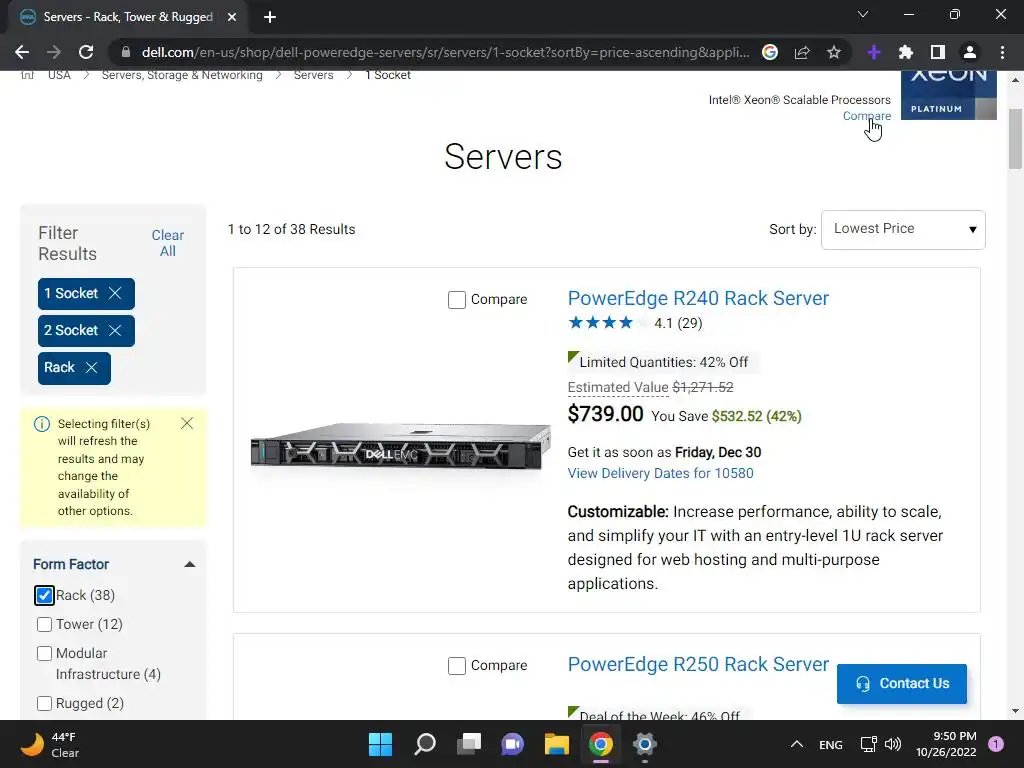Open Task View in taskbar

[469, 744]
